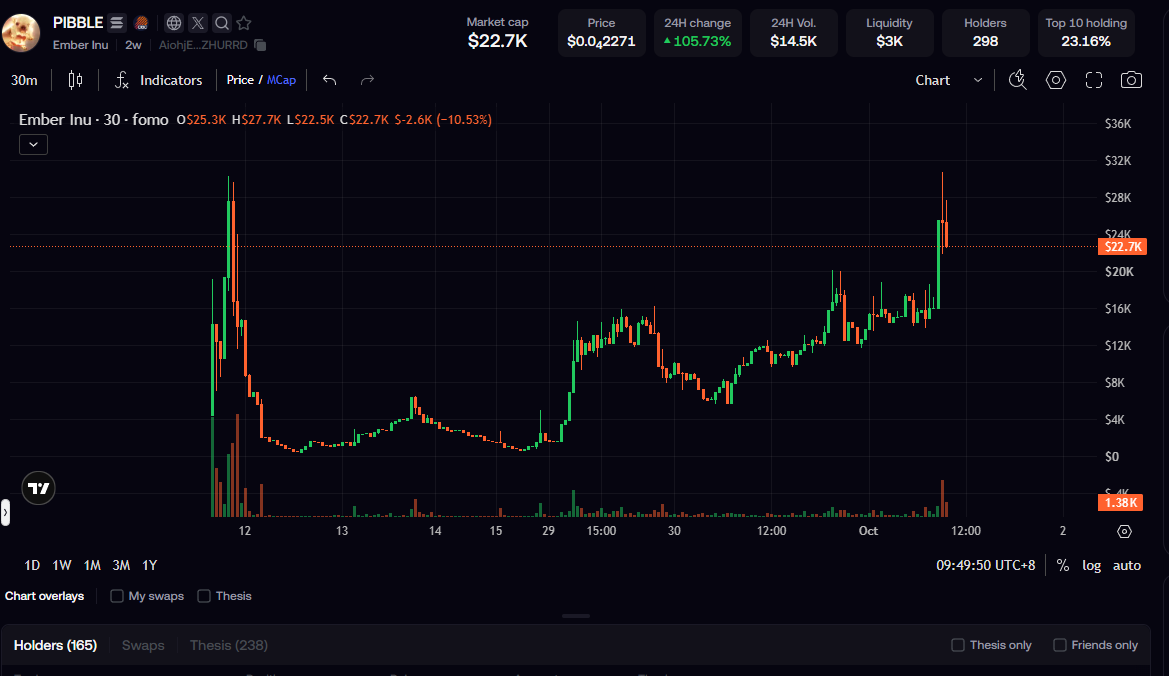Take a chart snapshot with camera icon
The height and width of the screenshot is (676, 1169).
1131,80
